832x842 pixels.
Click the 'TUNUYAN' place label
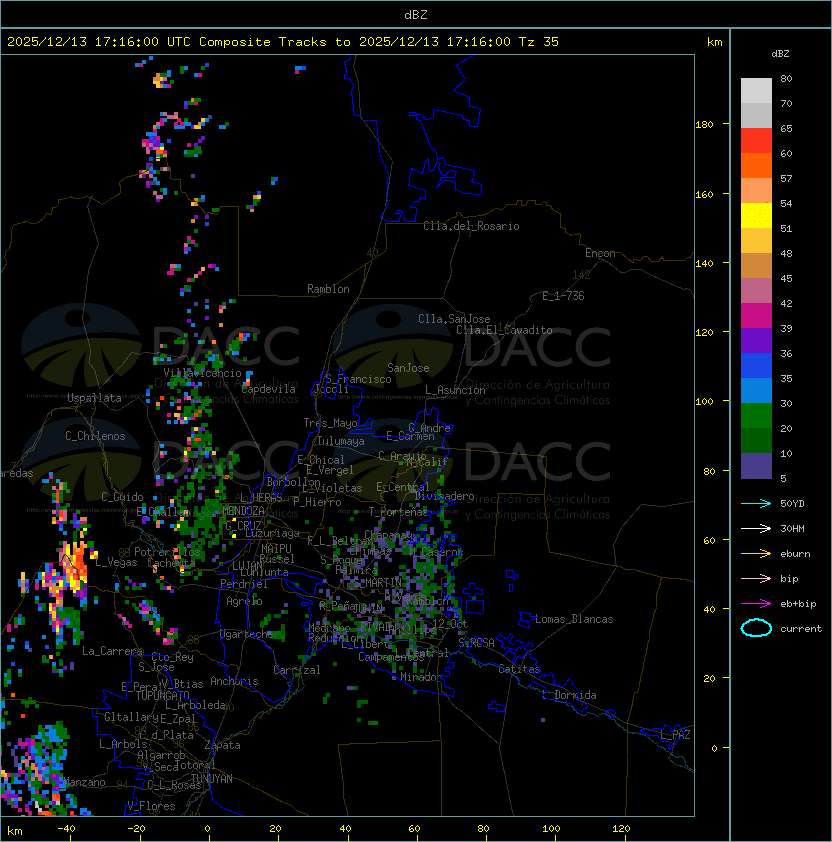tap(212, 779)
